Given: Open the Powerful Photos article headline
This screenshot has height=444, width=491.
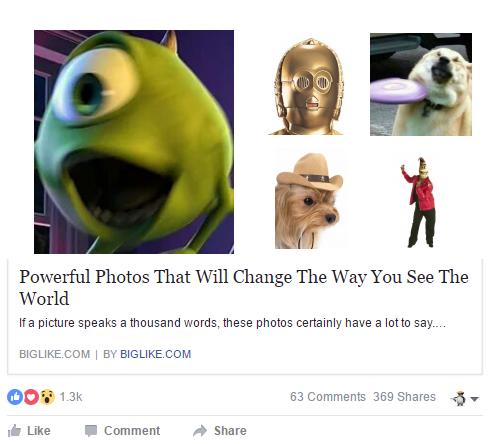Looking at the screenshot, I should [x=244, y=287].
